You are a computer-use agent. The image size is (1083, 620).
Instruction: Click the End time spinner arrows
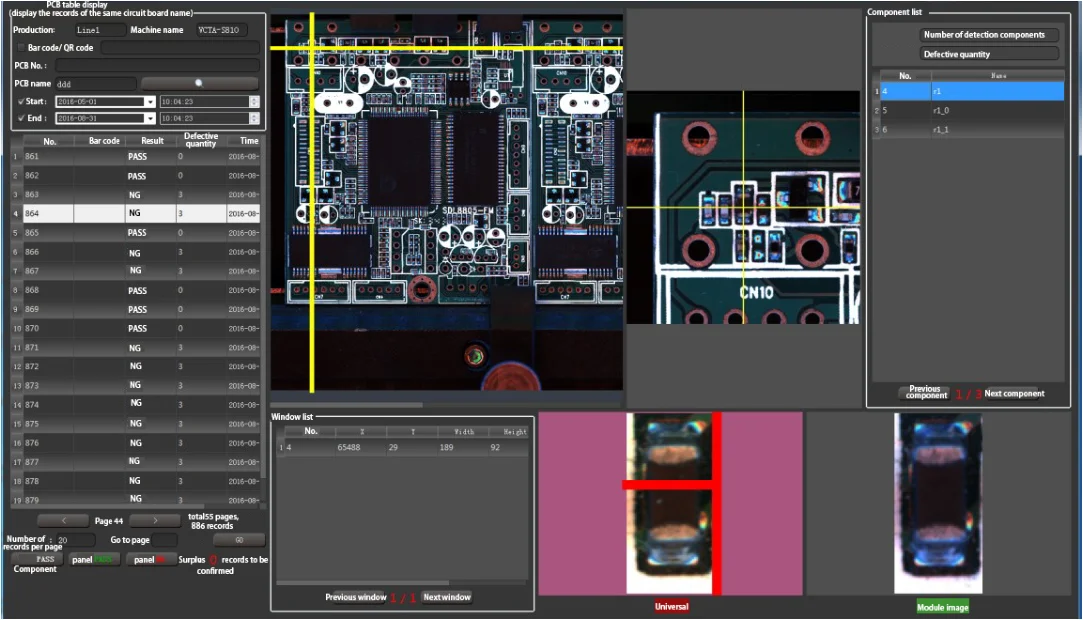coord(254,118)
